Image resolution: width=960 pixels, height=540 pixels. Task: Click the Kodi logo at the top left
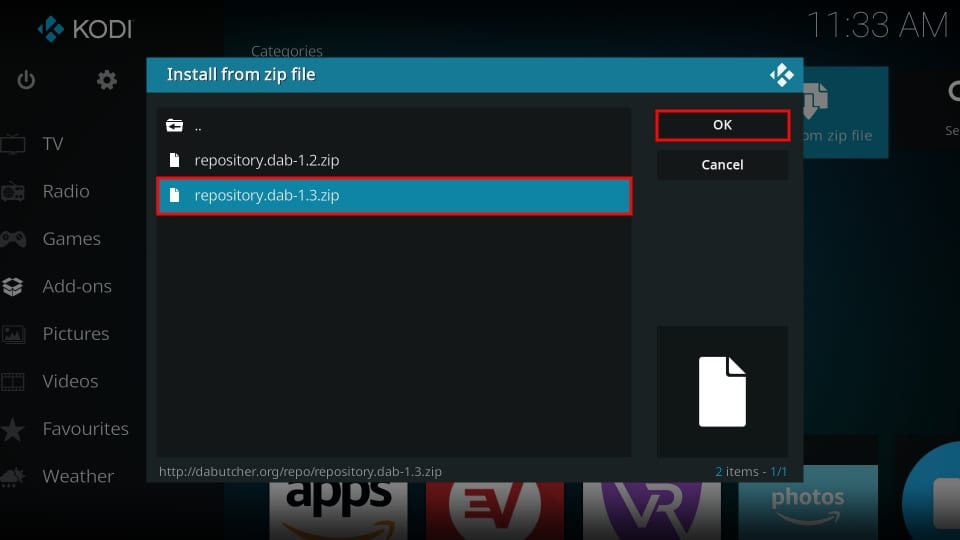coord(84,28)
